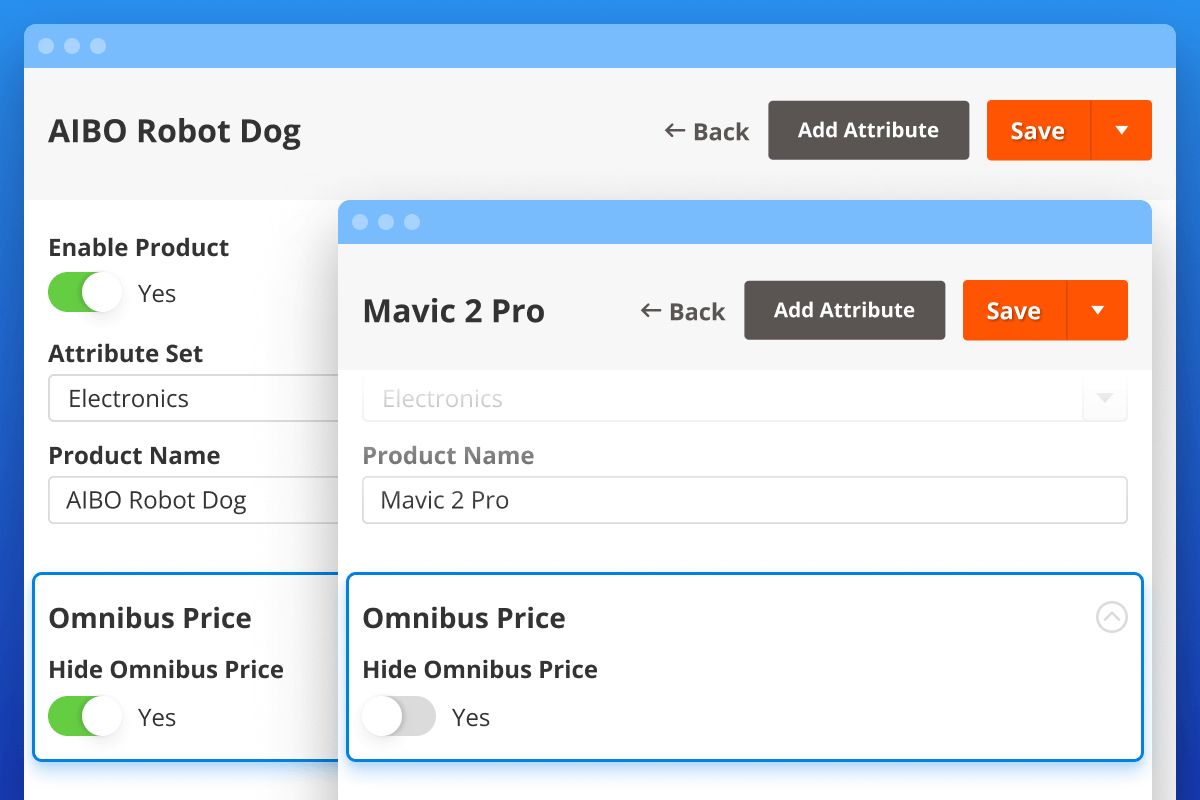Go Back from AIBO Robot Dog page

(x=707, y=131)
